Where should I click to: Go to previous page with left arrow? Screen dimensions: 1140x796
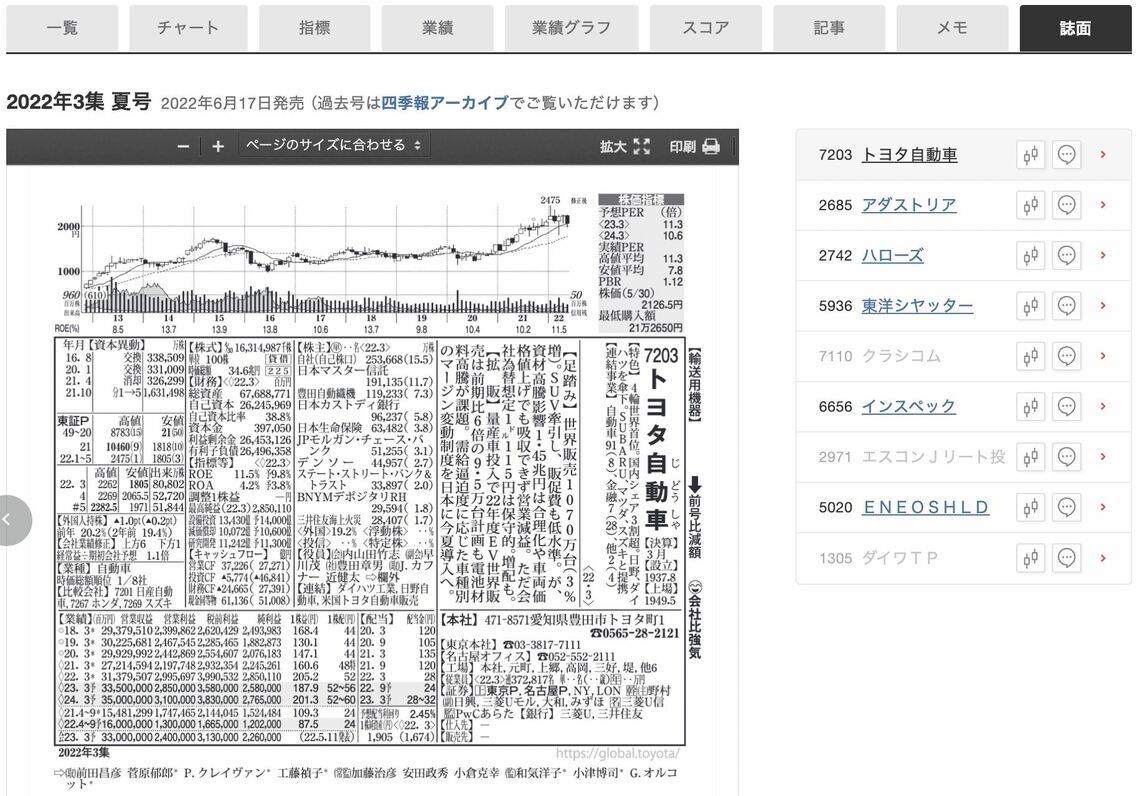(12, 520)
